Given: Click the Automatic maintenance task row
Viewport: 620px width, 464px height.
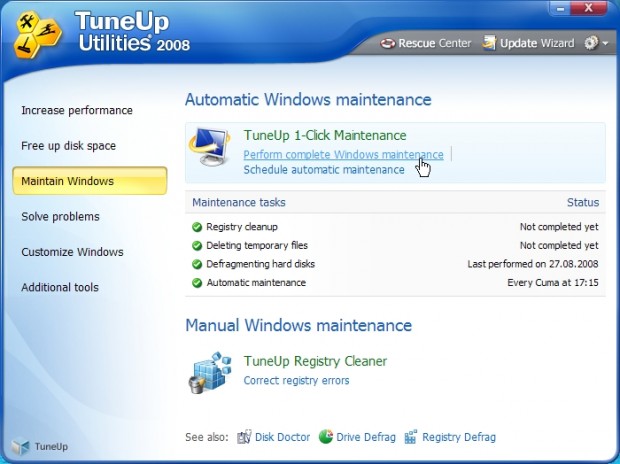Looking at the screenshot, I should (395, 283).
